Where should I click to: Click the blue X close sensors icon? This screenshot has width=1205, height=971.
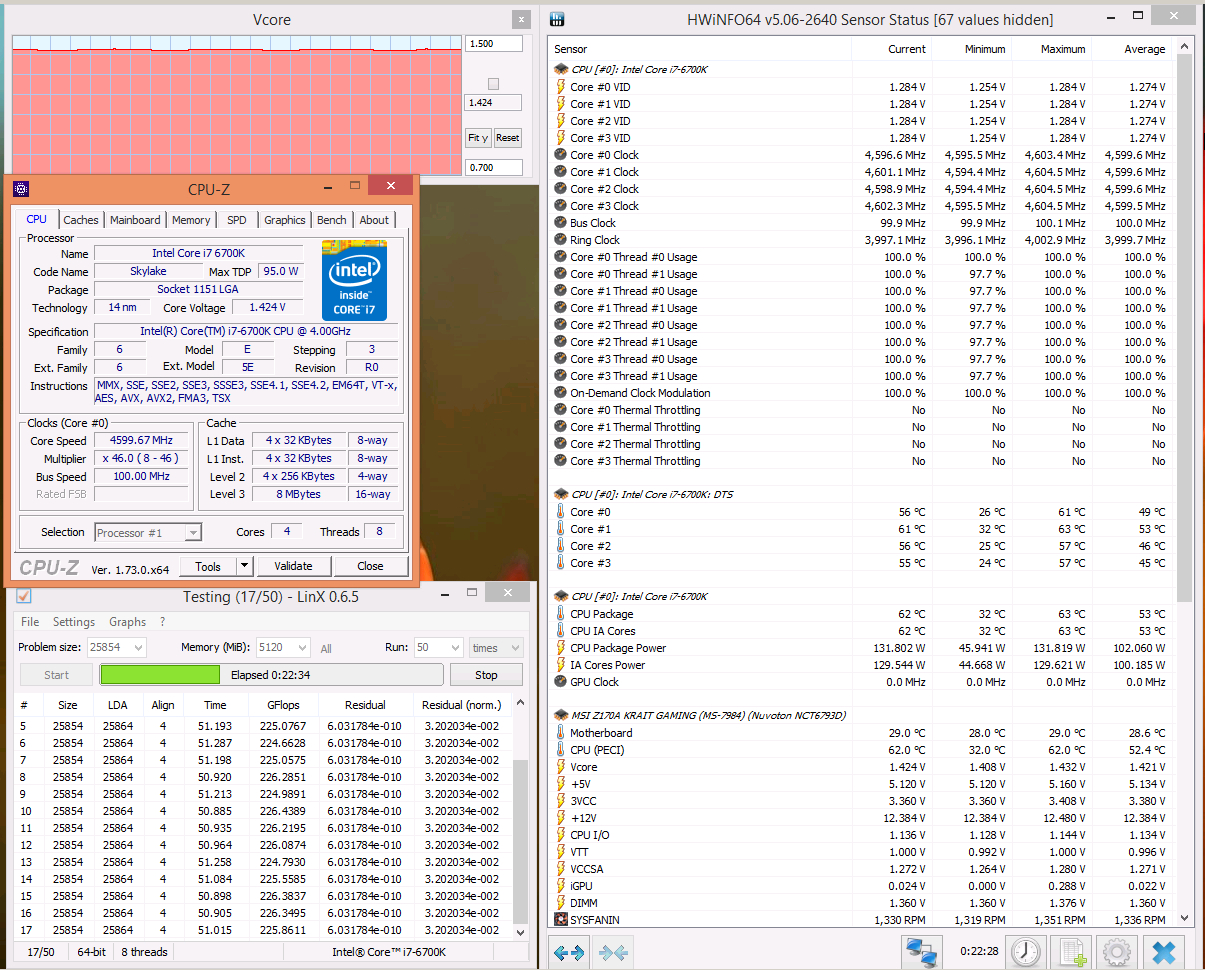point(1164,953)
